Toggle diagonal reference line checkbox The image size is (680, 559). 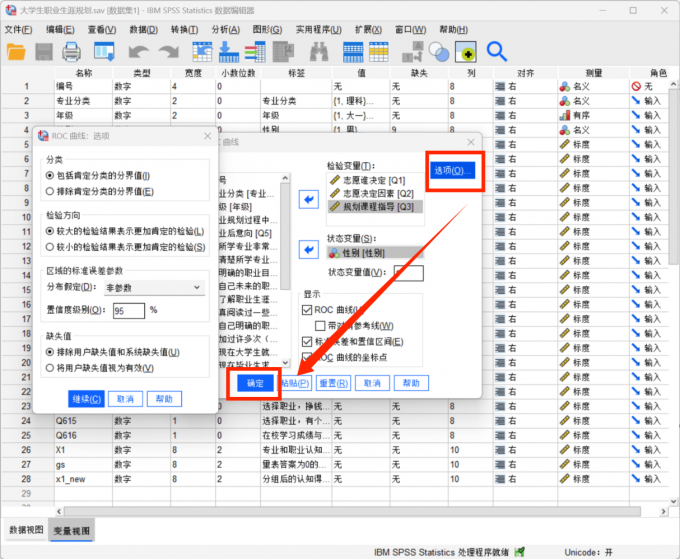click(x=320, y=326)
